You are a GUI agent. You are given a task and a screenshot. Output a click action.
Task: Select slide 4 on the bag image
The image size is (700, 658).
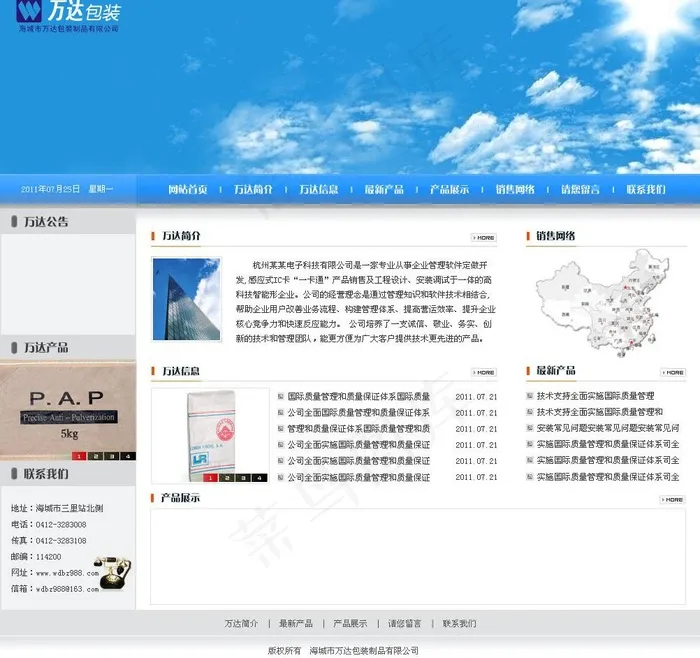(x=259, y=478)
